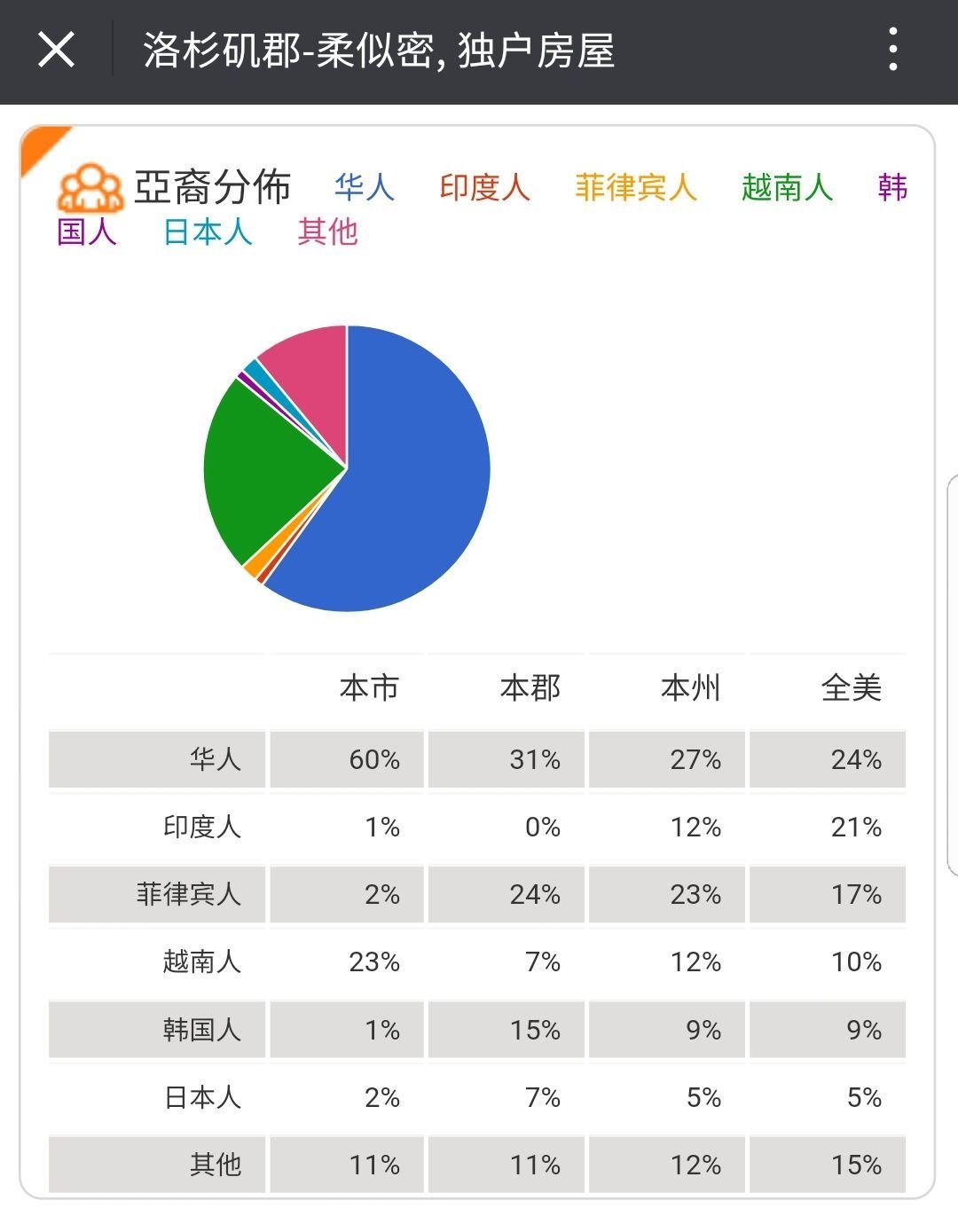Open the three-dot overflow menu
The image size is (958, 1232).
893,50
